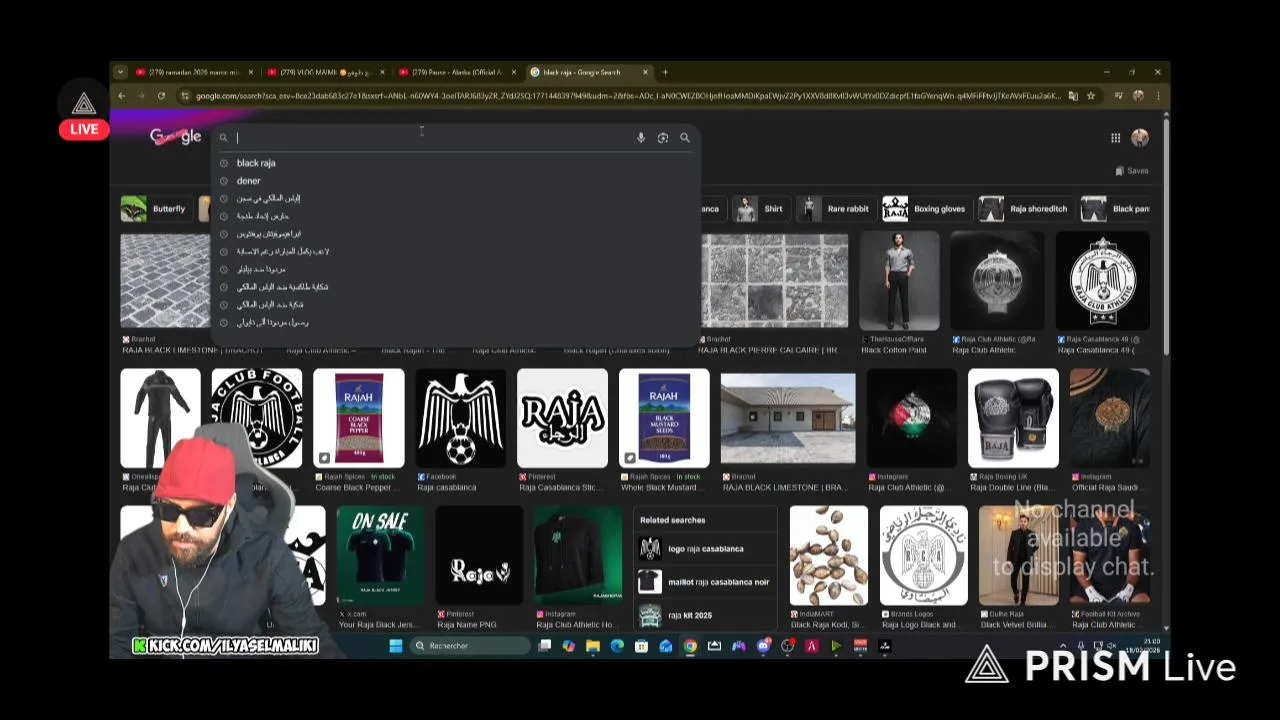Viewport: 1280px width, 720px height.
Task: Open the Instagram Raja Club Athletic flag image
Action: (x=911, y=418)
